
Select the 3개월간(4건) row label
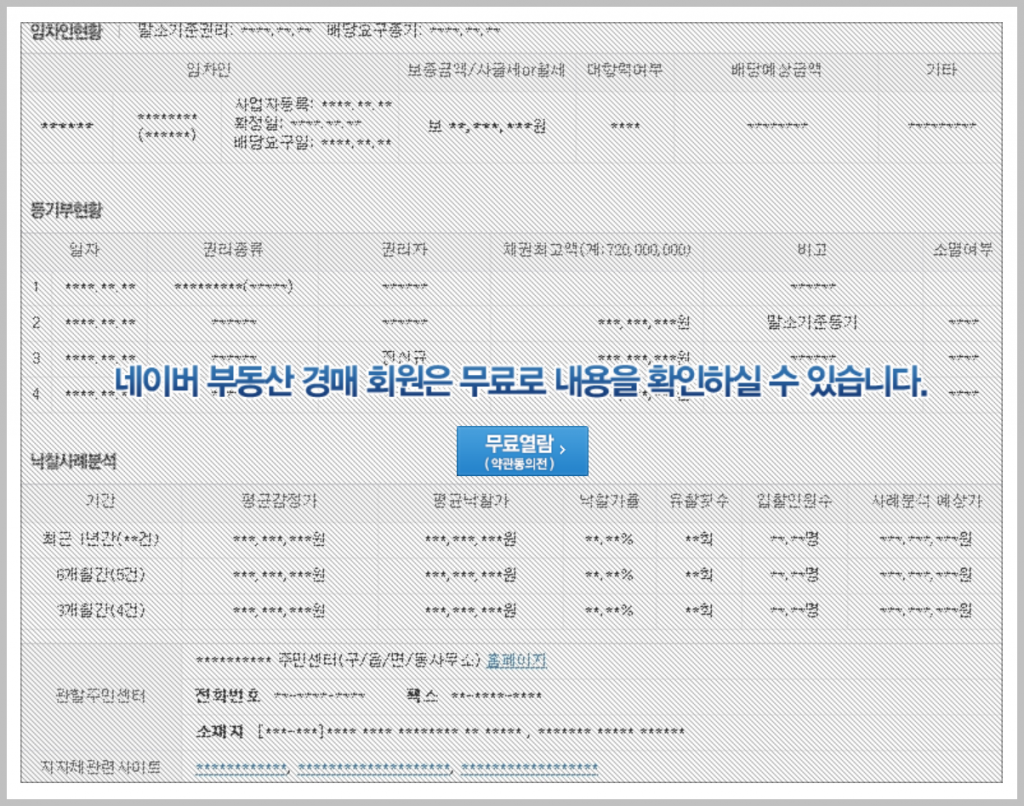(x=100, y=611)
